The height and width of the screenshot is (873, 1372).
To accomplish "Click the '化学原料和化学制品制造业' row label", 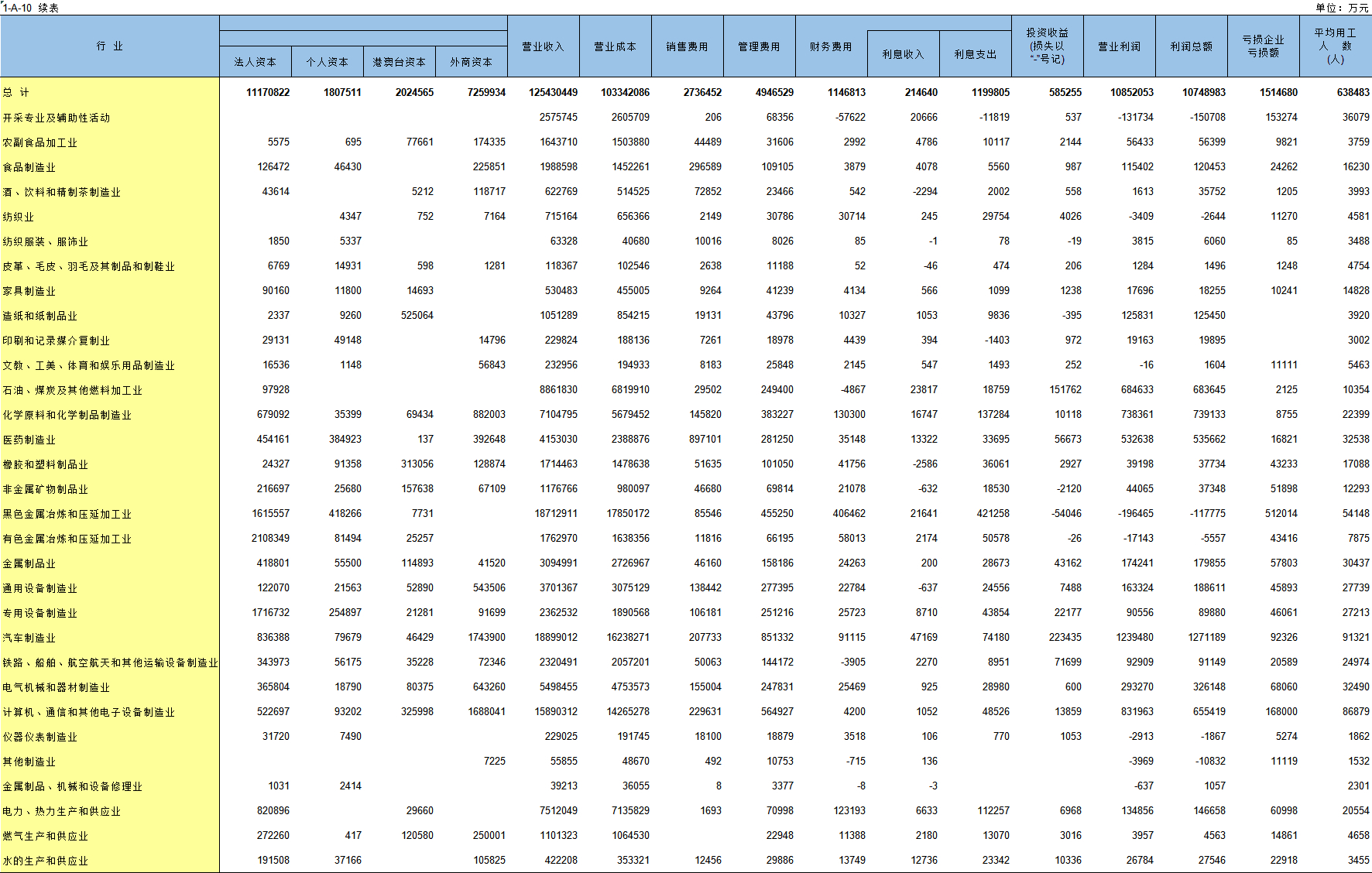I will 67,415.
